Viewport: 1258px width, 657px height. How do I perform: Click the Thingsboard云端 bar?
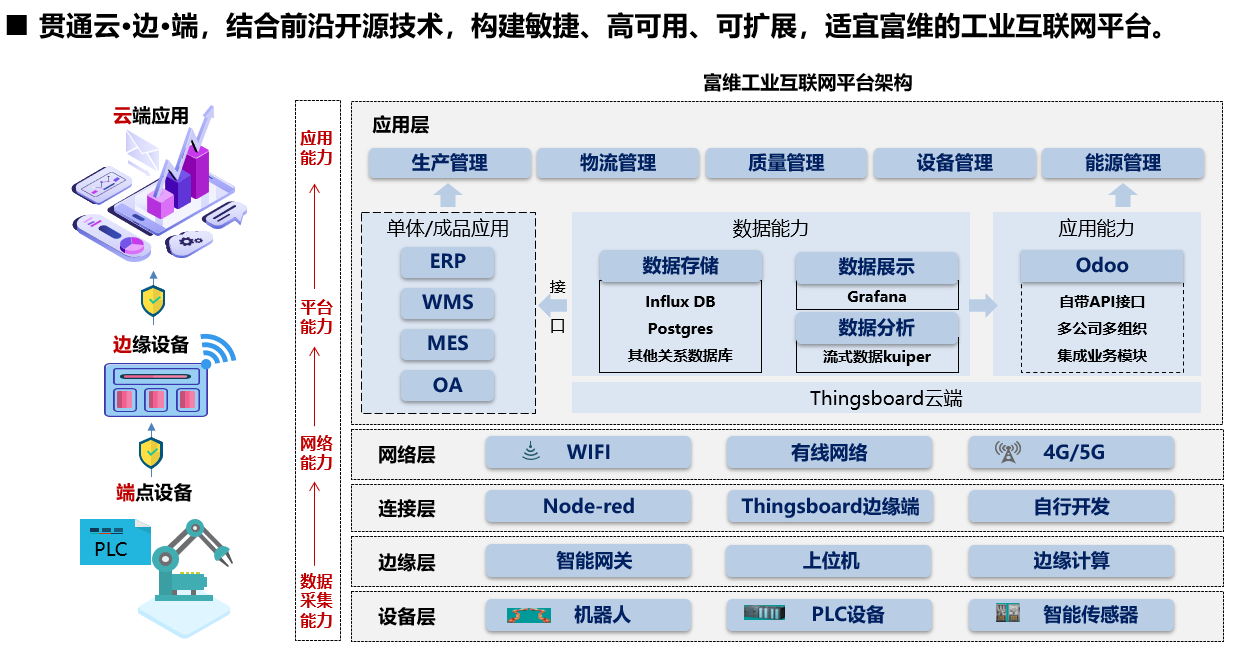(x=885, y=398)
